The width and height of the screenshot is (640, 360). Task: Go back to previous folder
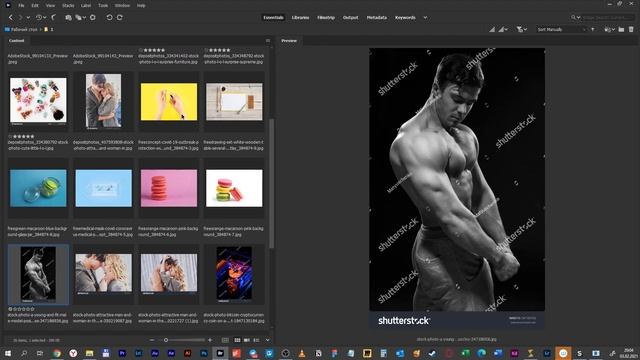[11, 18]
